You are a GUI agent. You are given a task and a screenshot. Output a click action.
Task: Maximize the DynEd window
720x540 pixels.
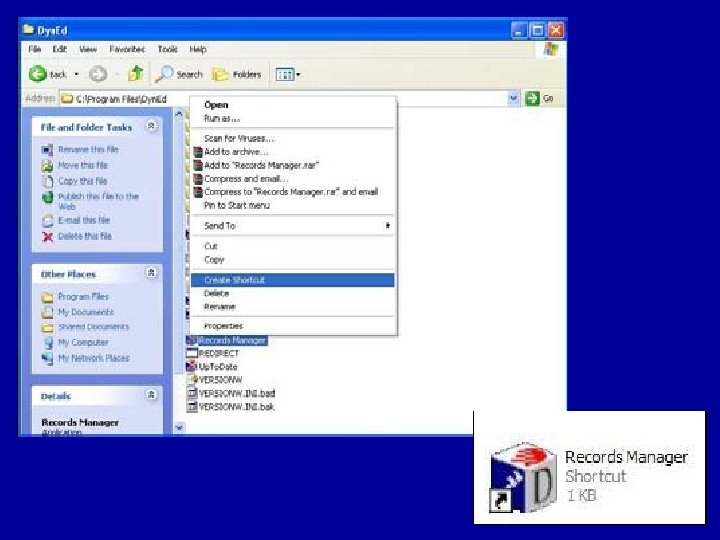click(x=537, y=31)
